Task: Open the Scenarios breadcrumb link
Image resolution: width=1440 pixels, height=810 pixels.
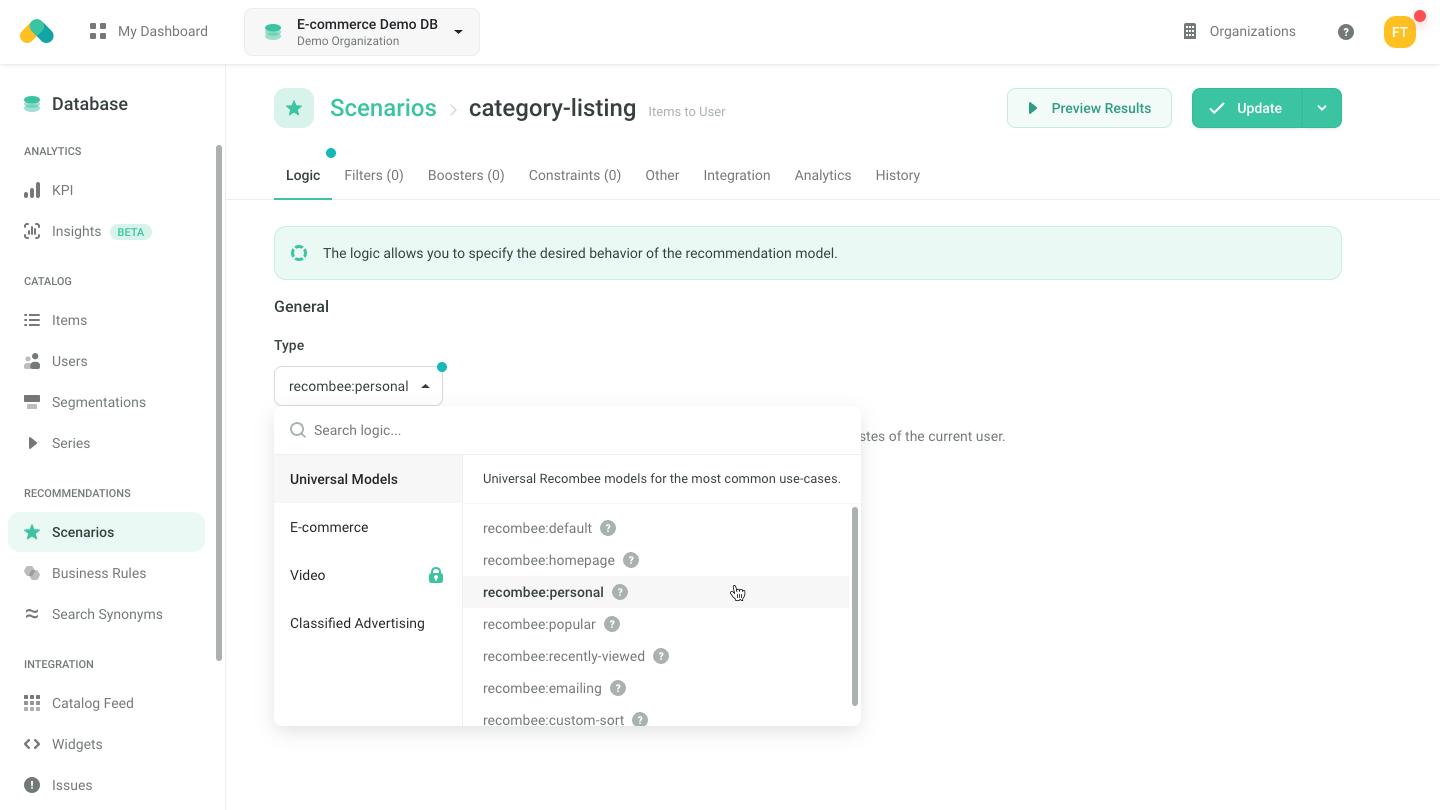Action: tap(383, 108)
